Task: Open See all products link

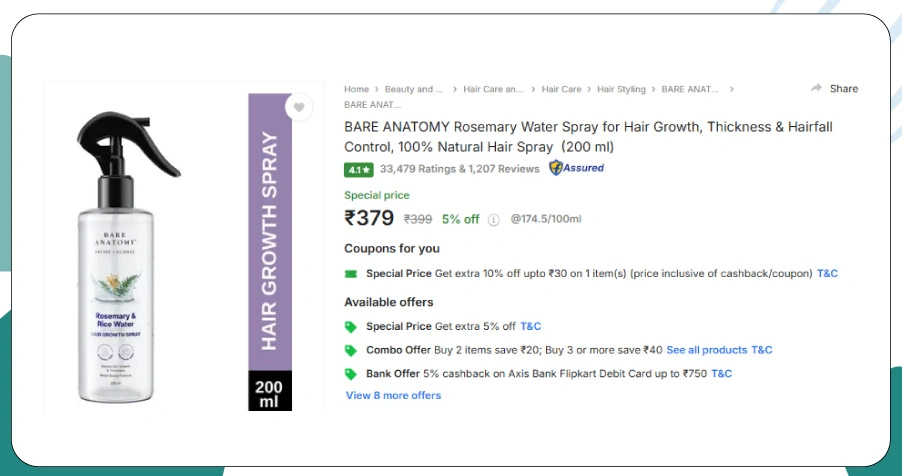Action: (706, 350)
